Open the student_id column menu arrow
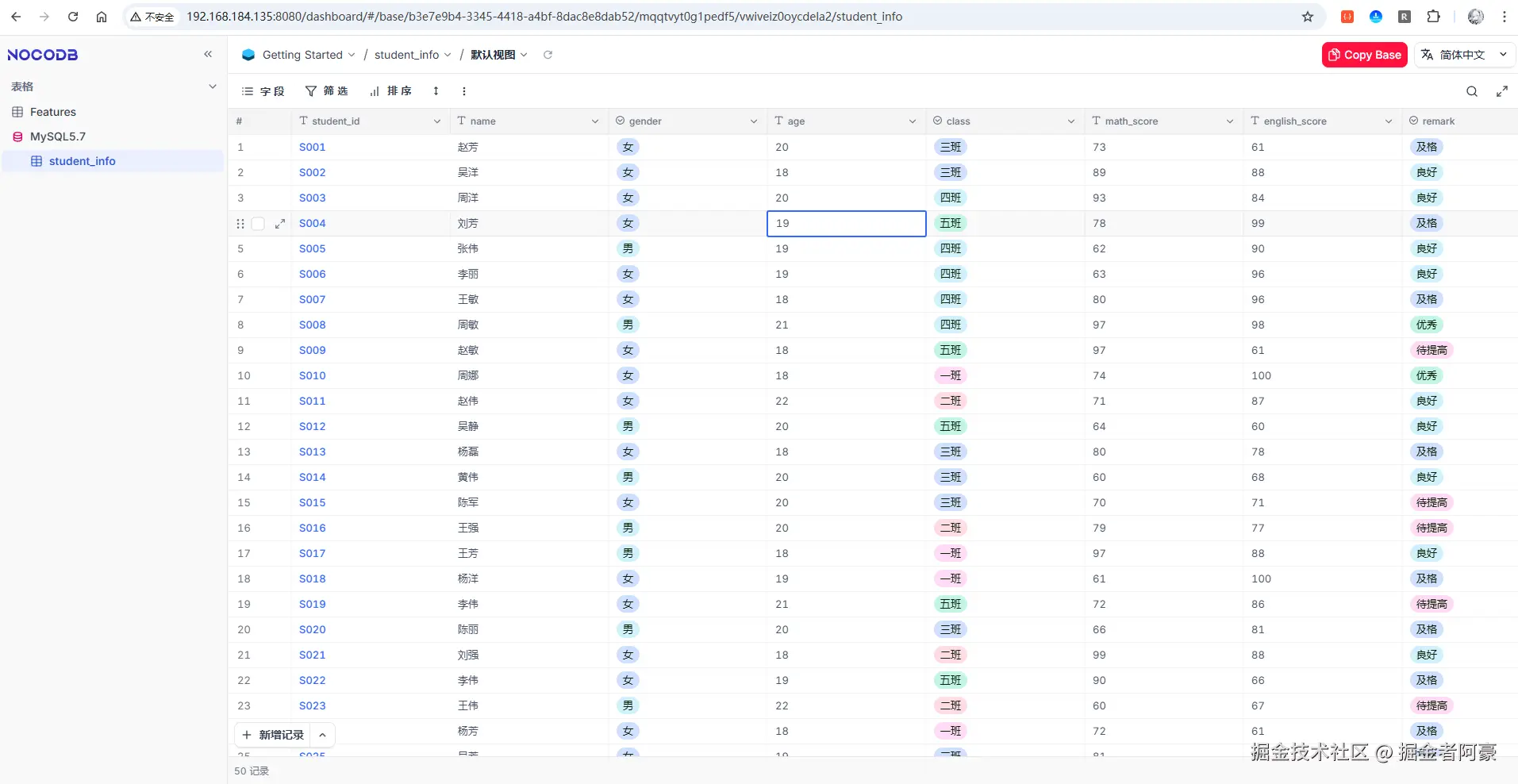The height and width of the screenshot is (784, 1518). tap(437, 121)
